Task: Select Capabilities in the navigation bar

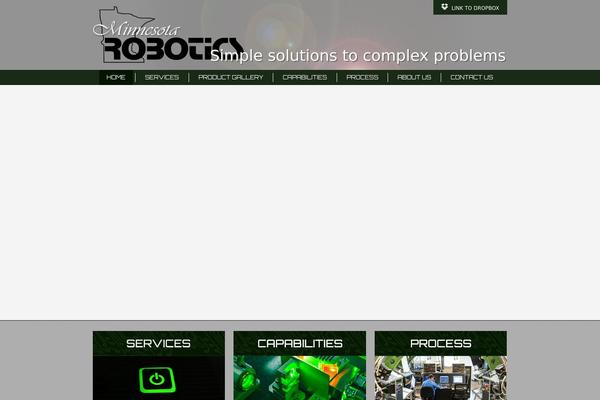Action: 305,77
